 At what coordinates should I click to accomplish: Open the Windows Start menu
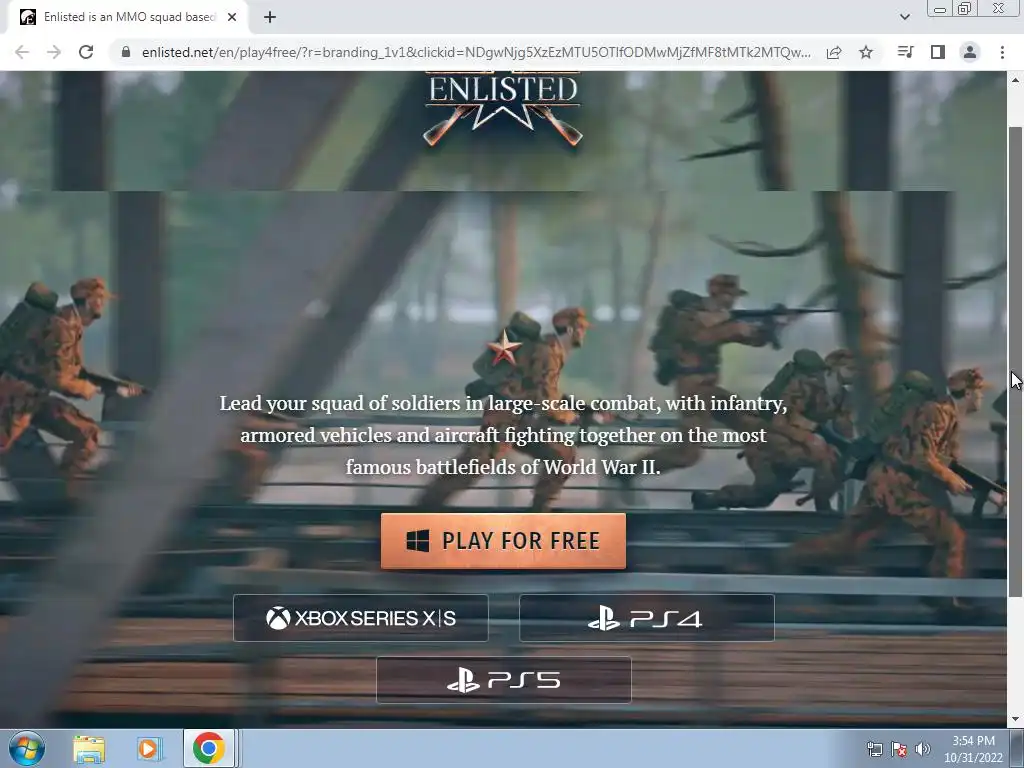coord(27,748)
